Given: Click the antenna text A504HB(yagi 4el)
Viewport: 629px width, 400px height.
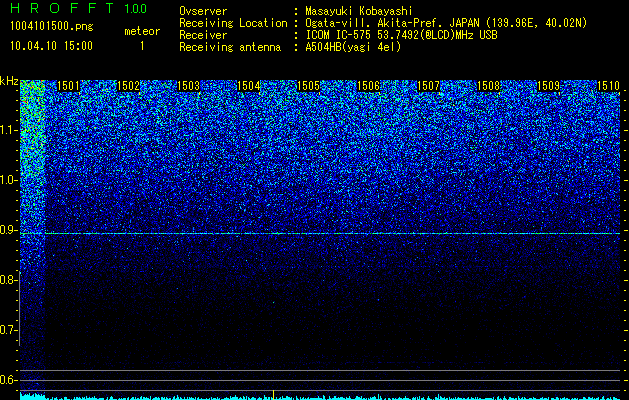Looking at the screenshot, I should point(353,47).
